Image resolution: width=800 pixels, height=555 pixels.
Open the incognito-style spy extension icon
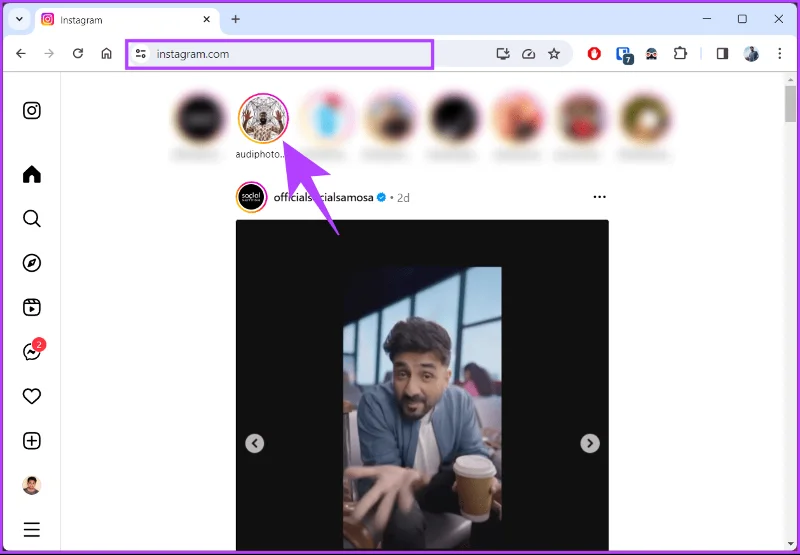(652, 54)
